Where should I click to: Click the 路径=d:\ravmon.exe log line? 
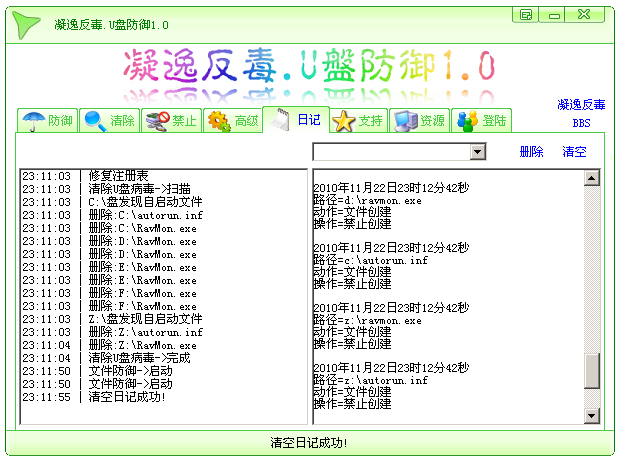pos(368,200)
